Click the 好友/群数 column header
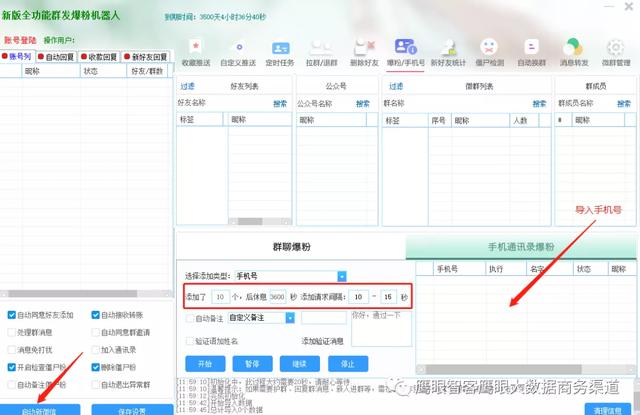Screen dimensions: 640x415 pyautogui.click(x=147, y=71)
